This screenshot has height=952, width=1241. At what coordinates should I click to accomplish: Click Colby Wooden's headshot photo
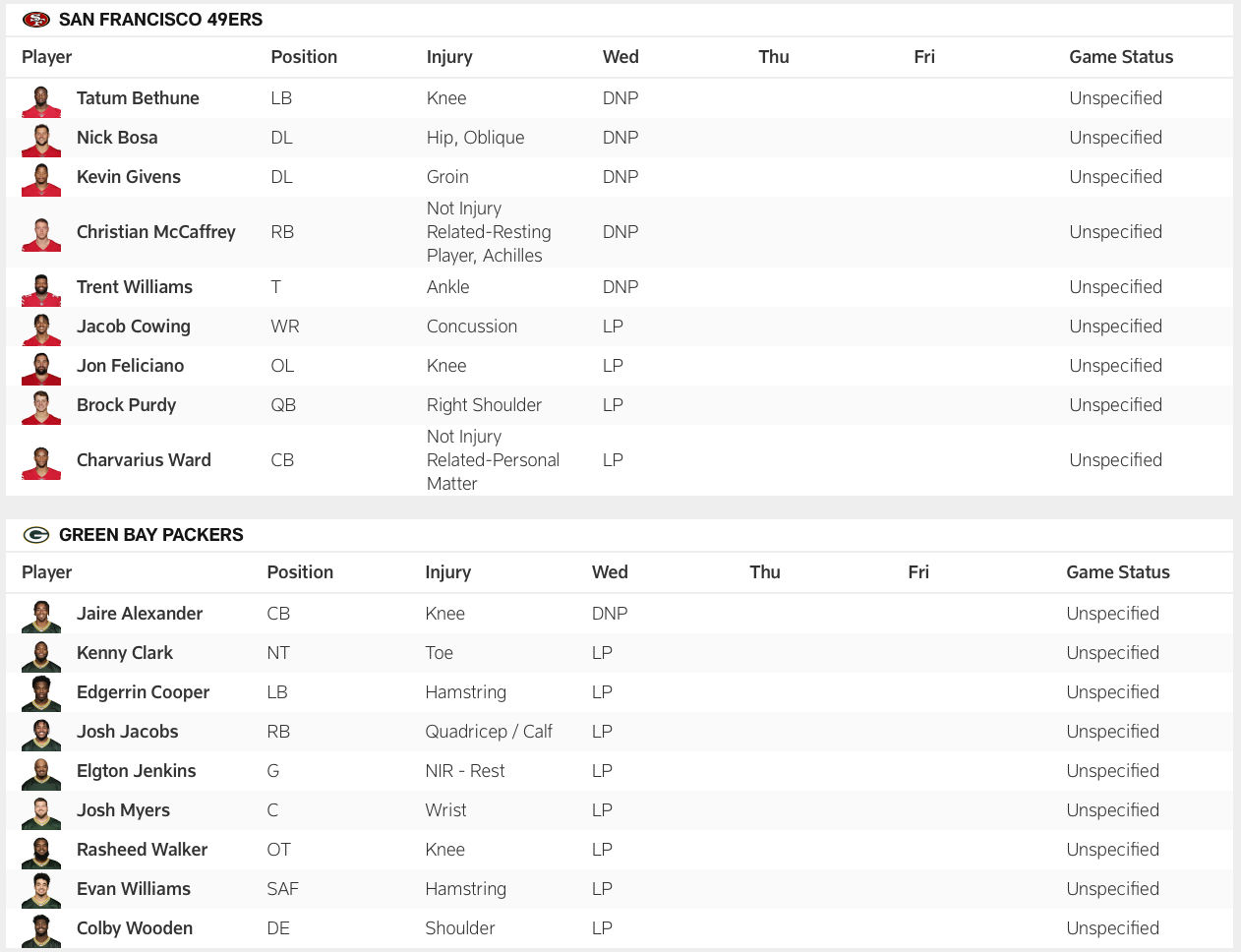coord(40,927)
